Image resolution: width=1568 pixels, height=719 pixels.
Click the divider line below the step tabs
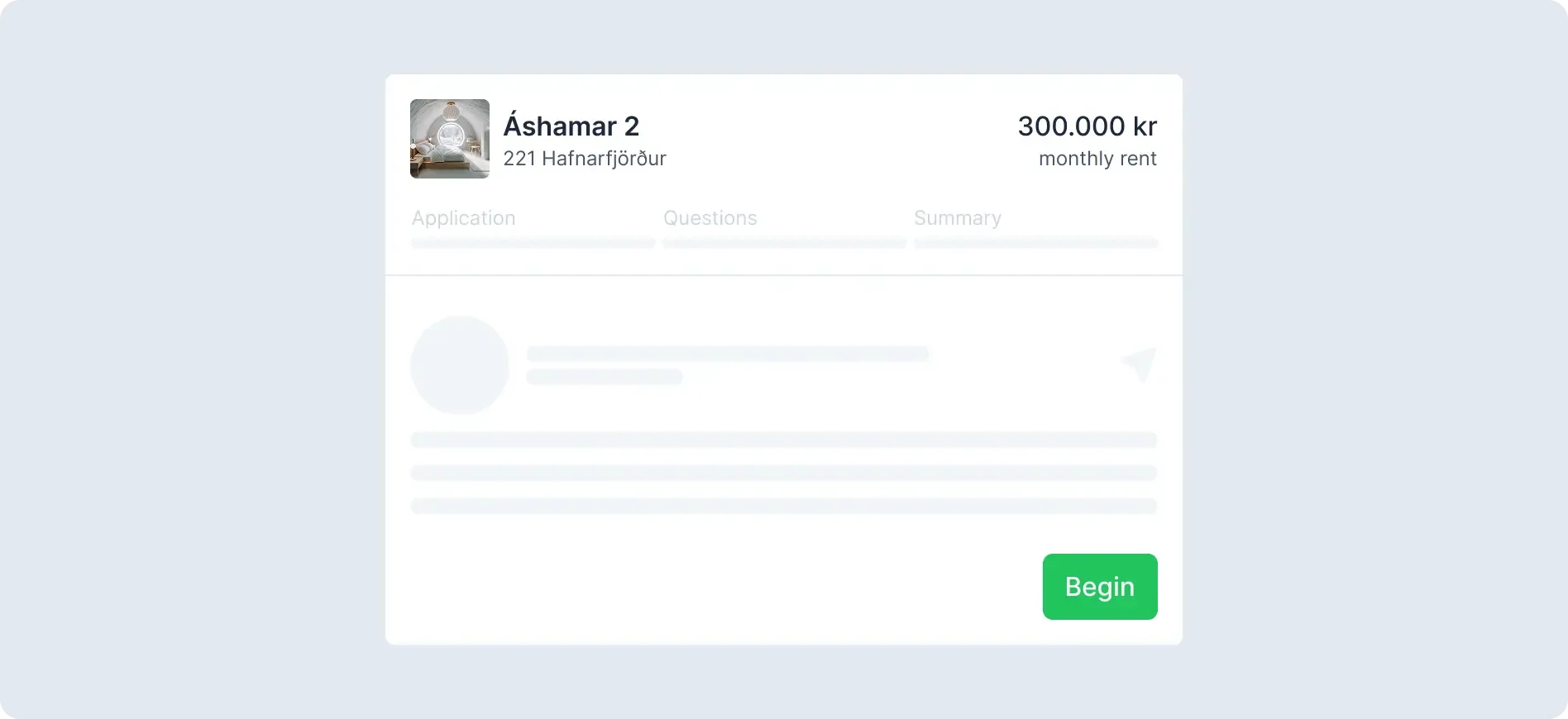click(x=783, y=274)
